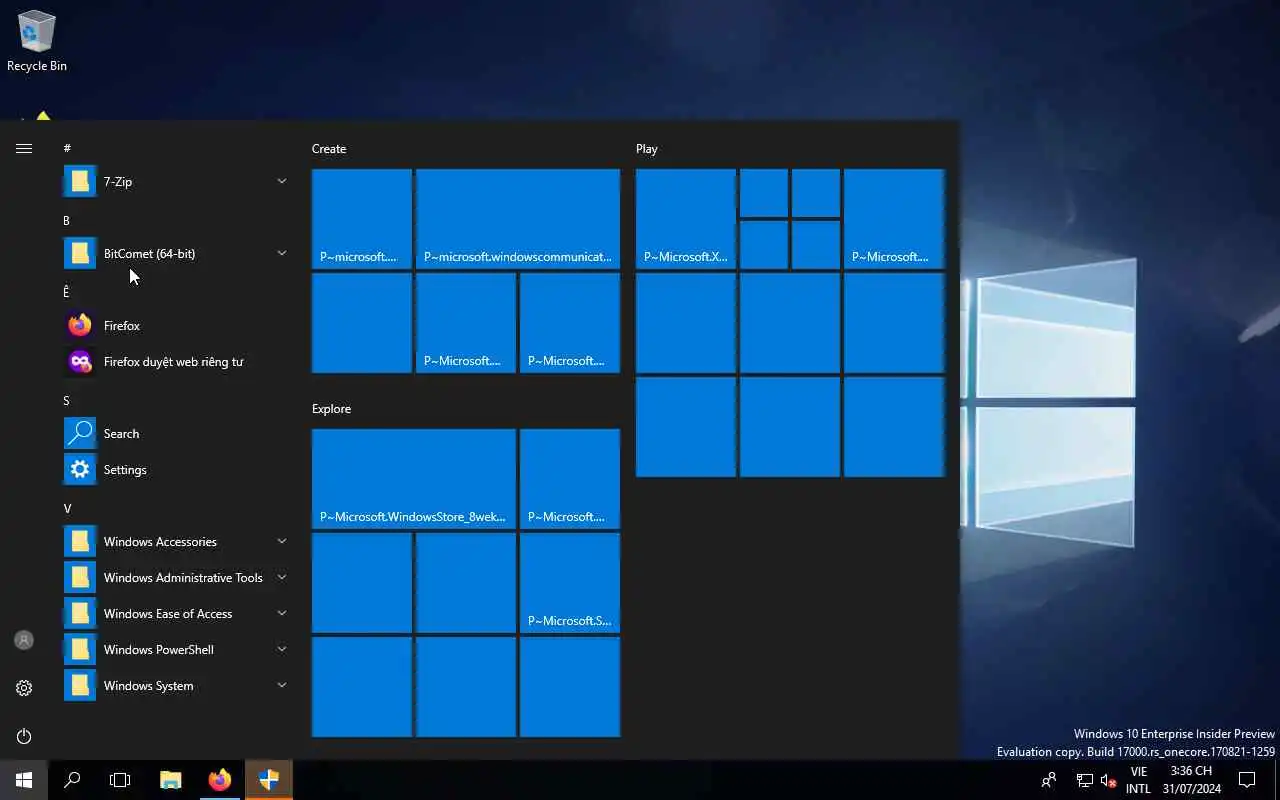Expand the BitComet (64-bit) chevron
This screenshot has width=1280, height=800.
click(x=282, y=253)
